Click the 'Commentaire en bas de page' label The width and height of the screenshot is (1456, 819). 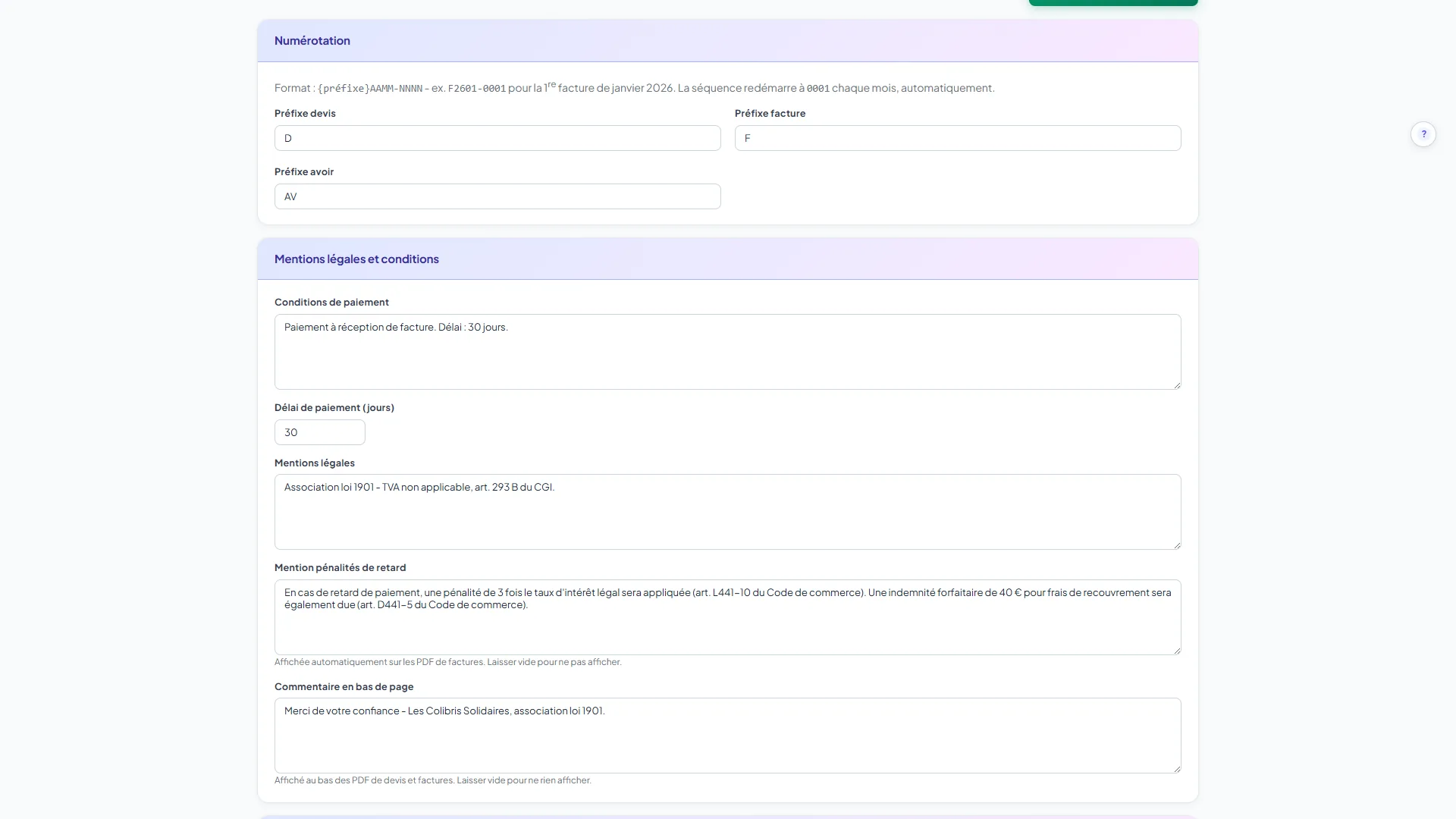[x=344, y=686]
